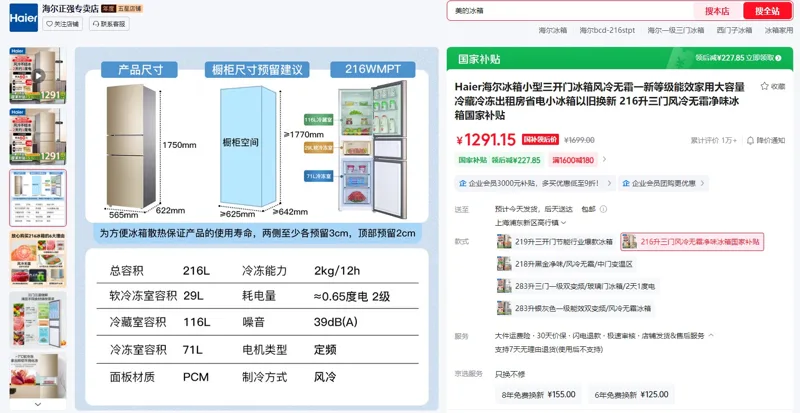Viewport: 800px width, 413px height.
Task: Click the 累计评价 1万+ reviews link
Action: 714,140
